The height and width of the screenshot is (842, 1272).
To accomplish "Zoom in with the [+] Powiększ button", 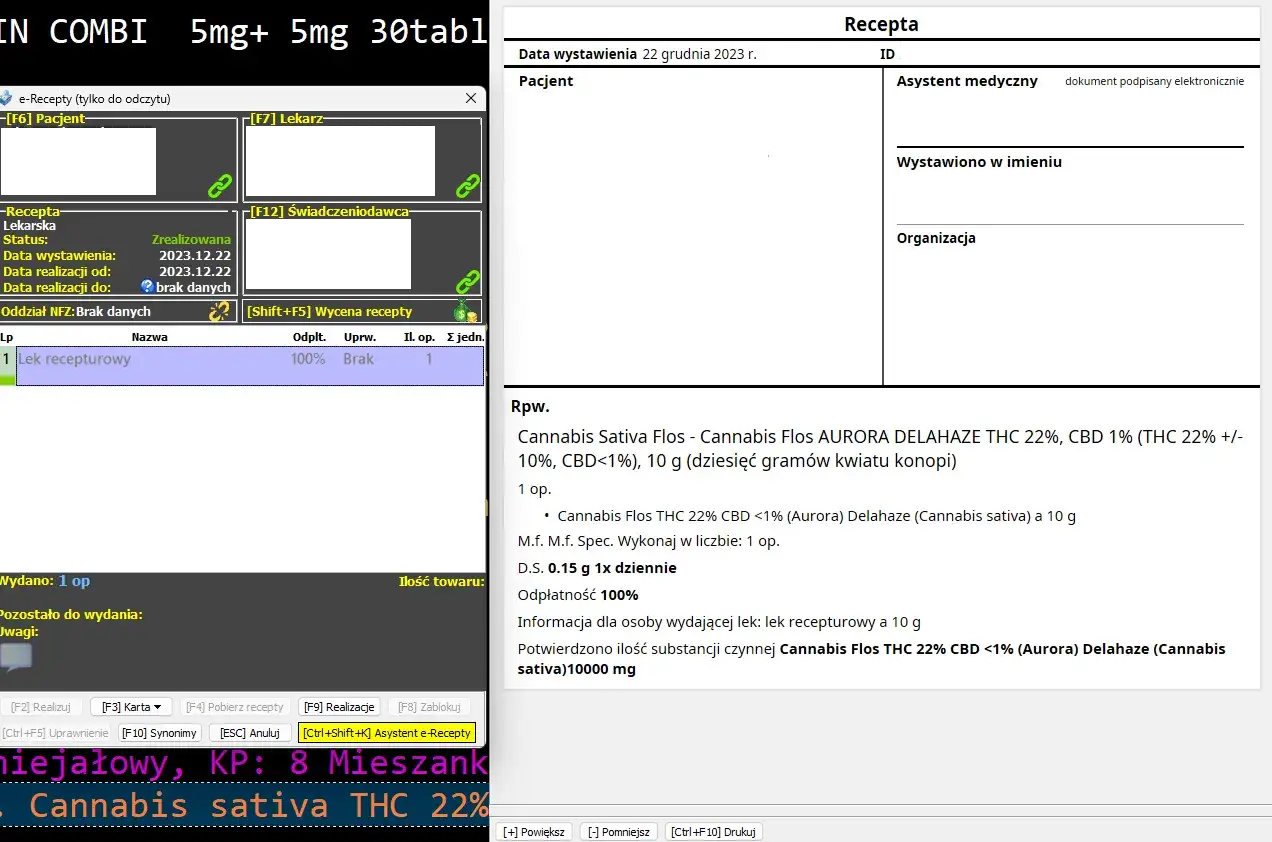I will point(534,832).
